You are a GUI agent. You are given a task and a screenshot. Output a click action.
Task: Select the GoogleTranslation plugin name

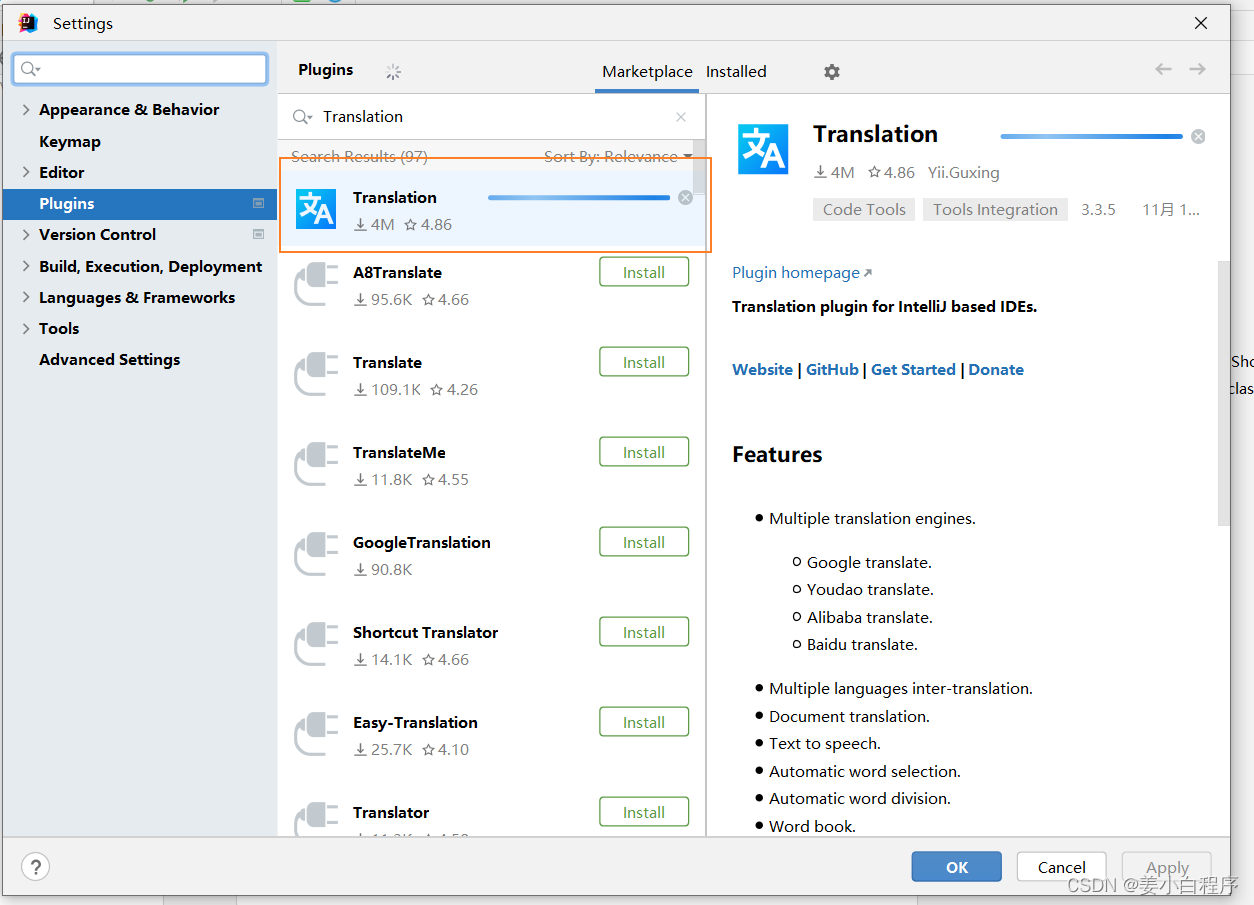point(422,542)
